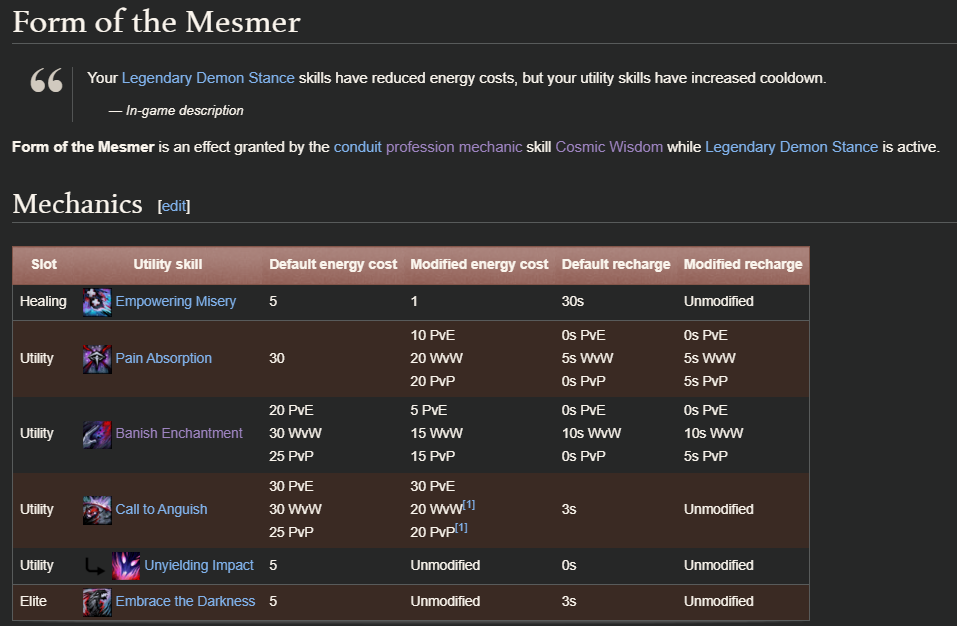
Task: Click Legendary Demon Stance link after 'while'
Action: click(x=792, y=147)
